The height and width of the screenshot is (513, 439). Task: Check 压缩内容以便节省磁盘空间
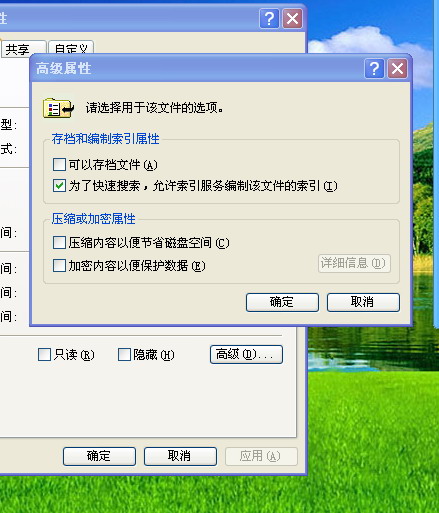point(59,243)
